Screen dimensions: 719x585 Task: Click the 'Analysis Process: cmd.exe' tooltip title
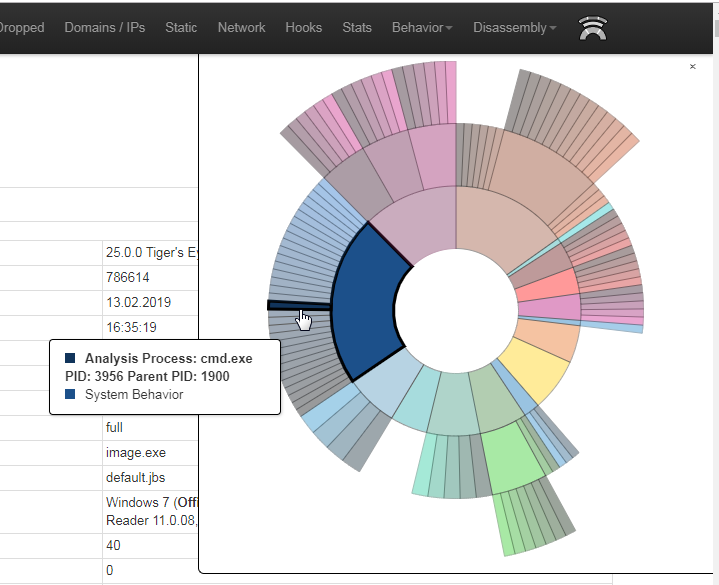click(168, 359)
